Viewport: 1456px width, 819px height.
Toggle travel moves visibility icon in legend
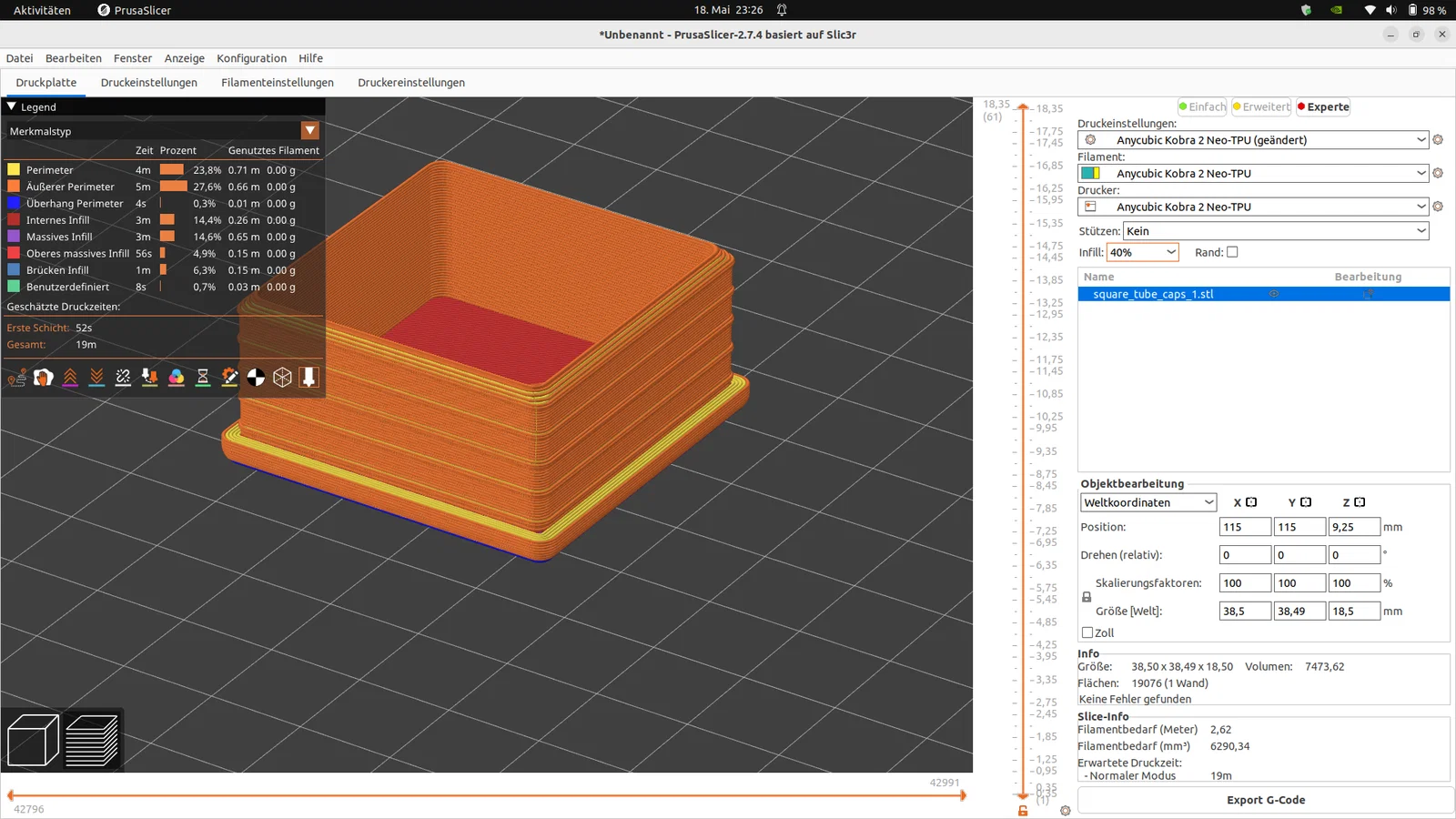point(16,378)
